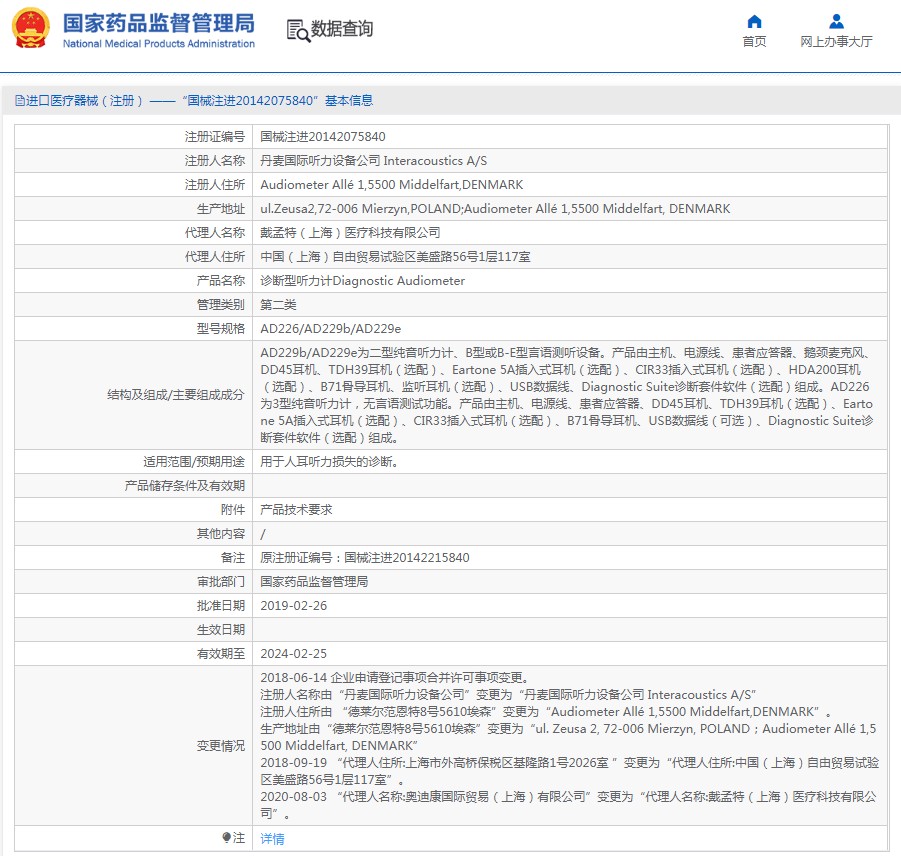Screen dimensions: 901x856
Task: Click the registrant address Middelfart,DENMARK cell
Action: (x=569, y=185)
